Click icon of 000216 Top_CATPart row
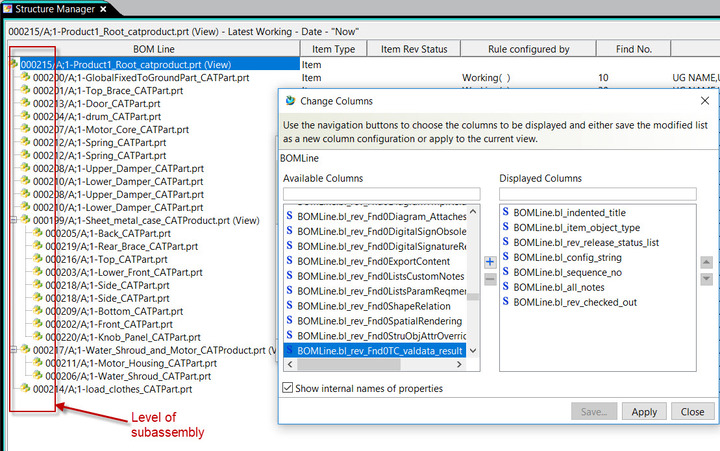The image size is (720, 451). (38, 259)
